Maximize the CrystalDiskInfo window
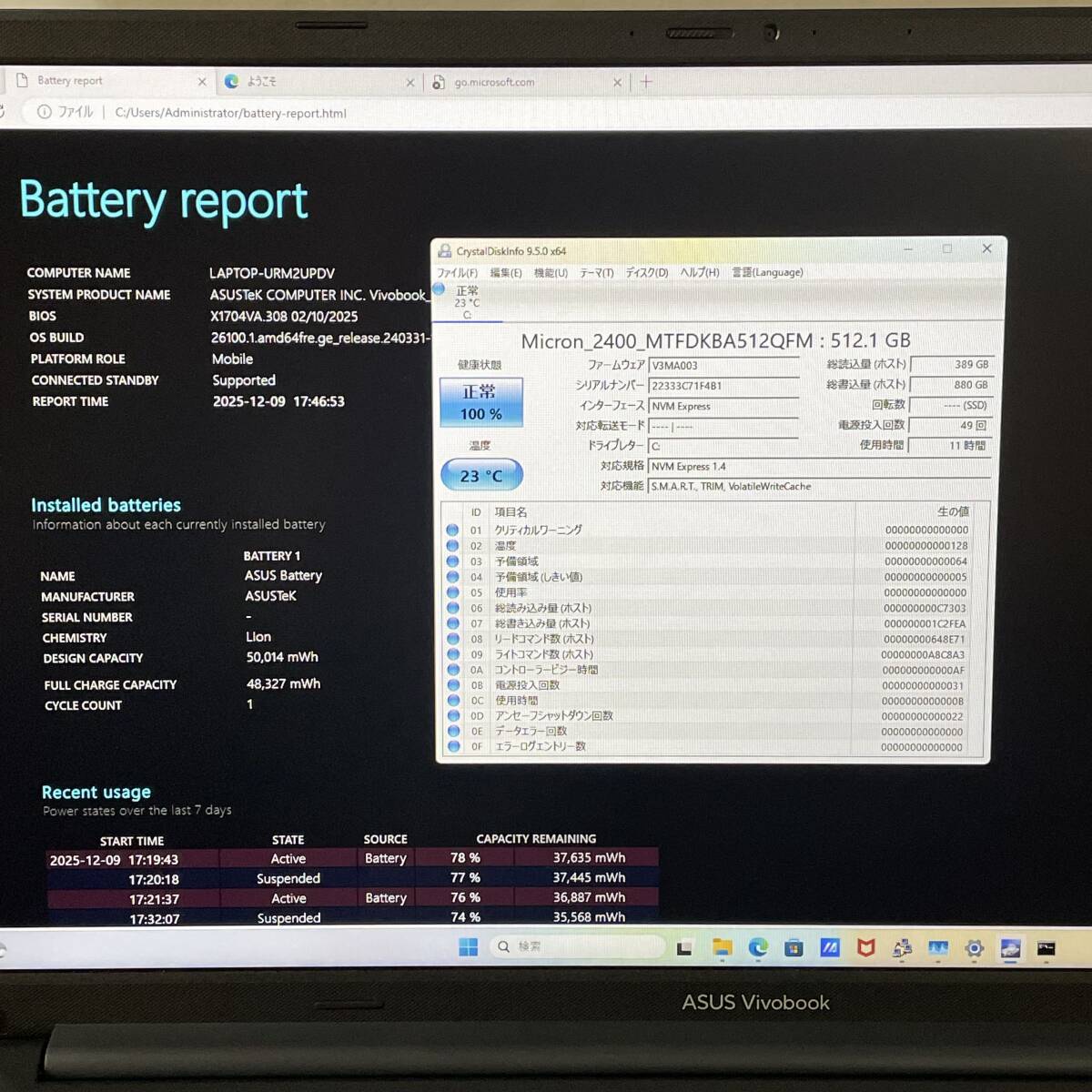This screenshot has height=1092, width=1092. 947,248
